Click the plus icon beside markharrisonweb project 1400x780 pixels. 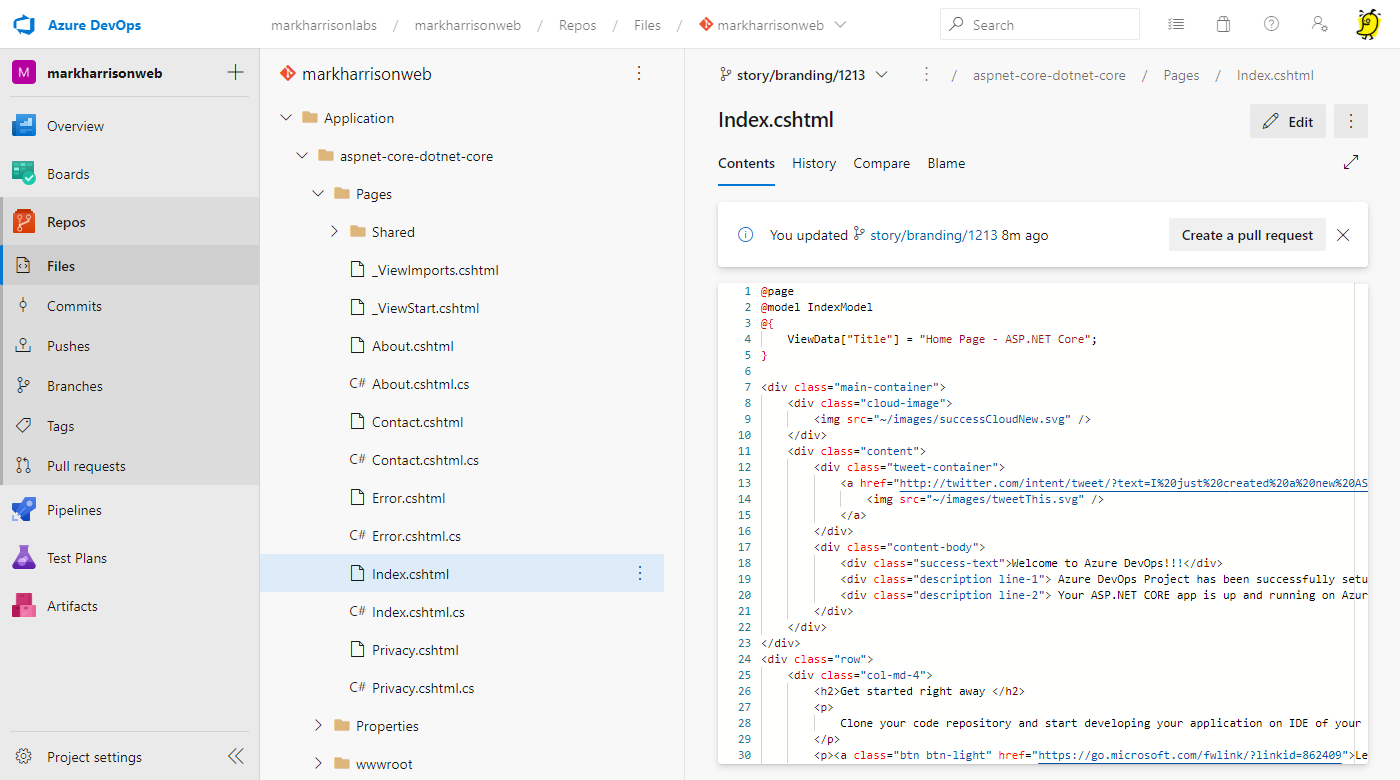click(x=235, y=72)
